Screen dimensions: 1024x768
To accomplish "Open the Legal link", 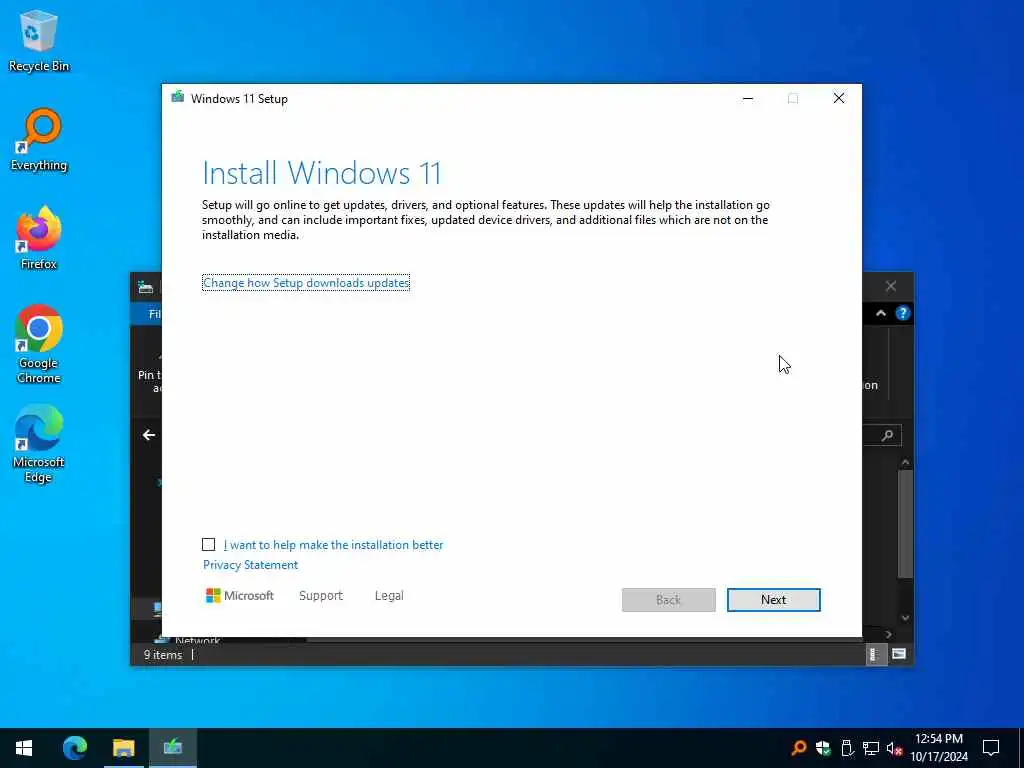I will (x=389, y=596).
